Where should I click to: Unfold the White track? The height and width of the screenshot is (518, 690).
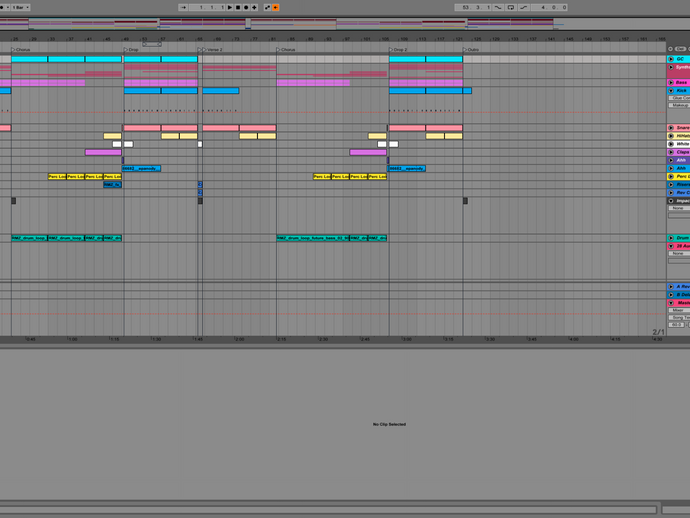coord(671,144)
